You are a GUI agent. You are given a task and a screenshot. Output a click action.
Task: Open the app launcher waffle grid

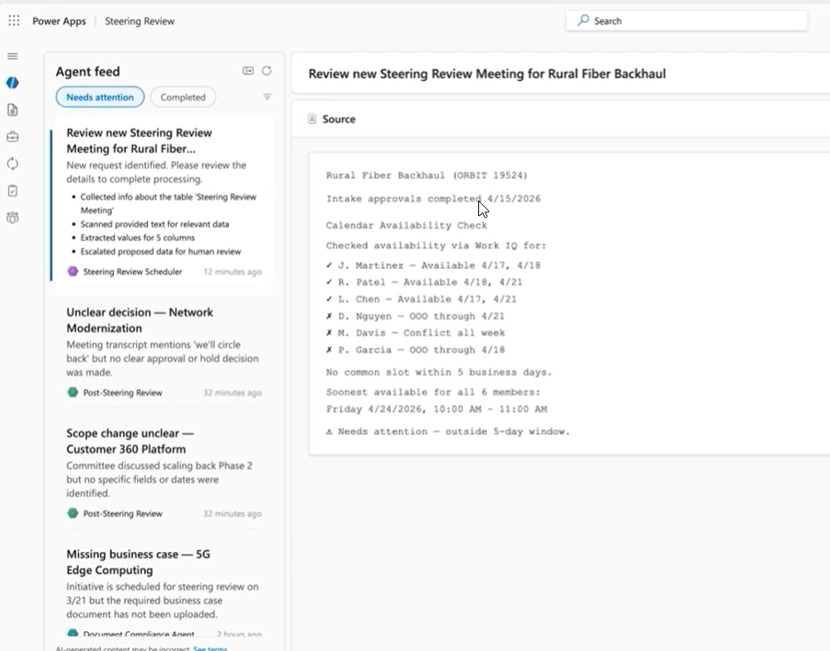point(14,21)
